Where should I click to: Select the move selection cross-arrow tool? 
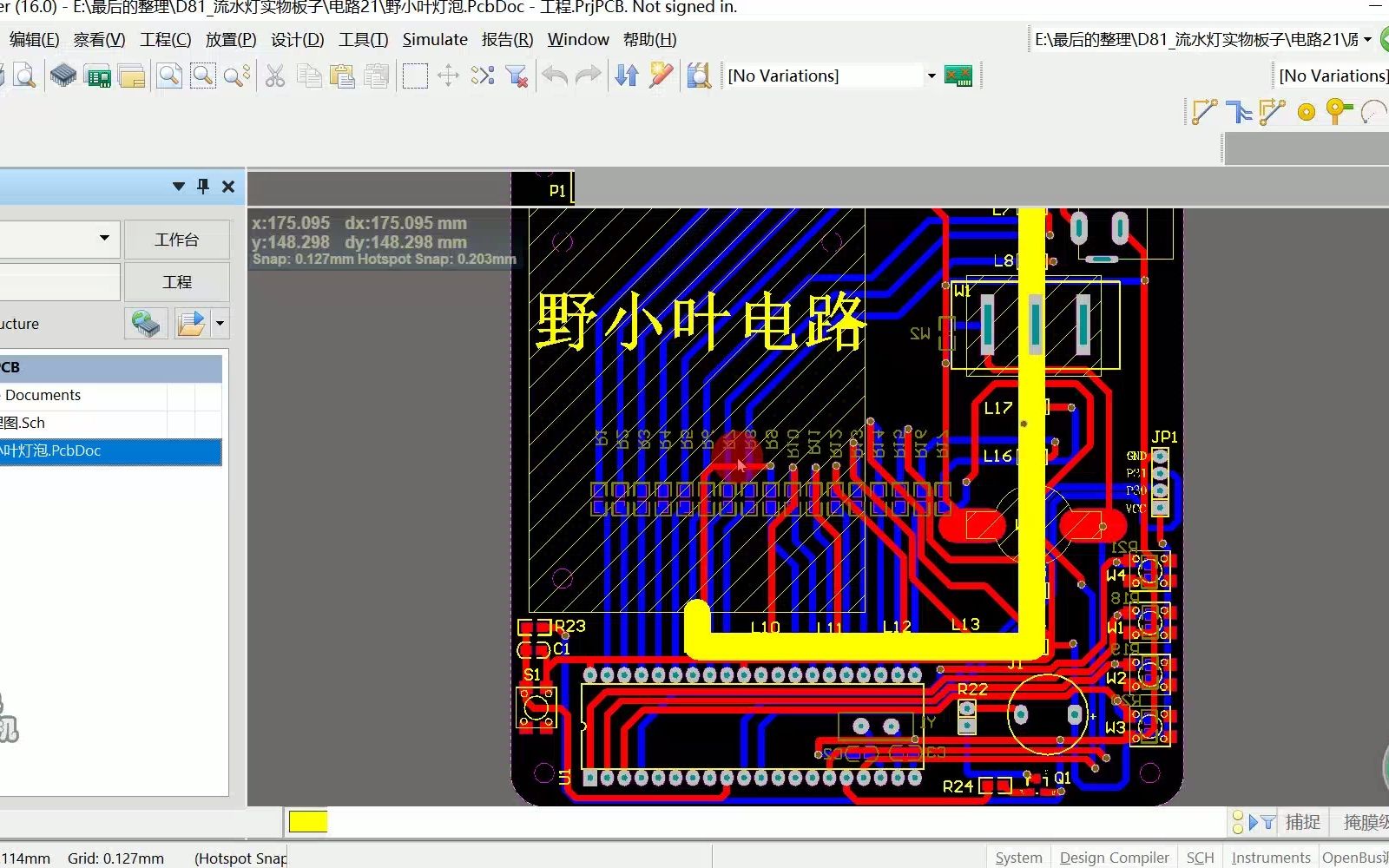(448, 76)
